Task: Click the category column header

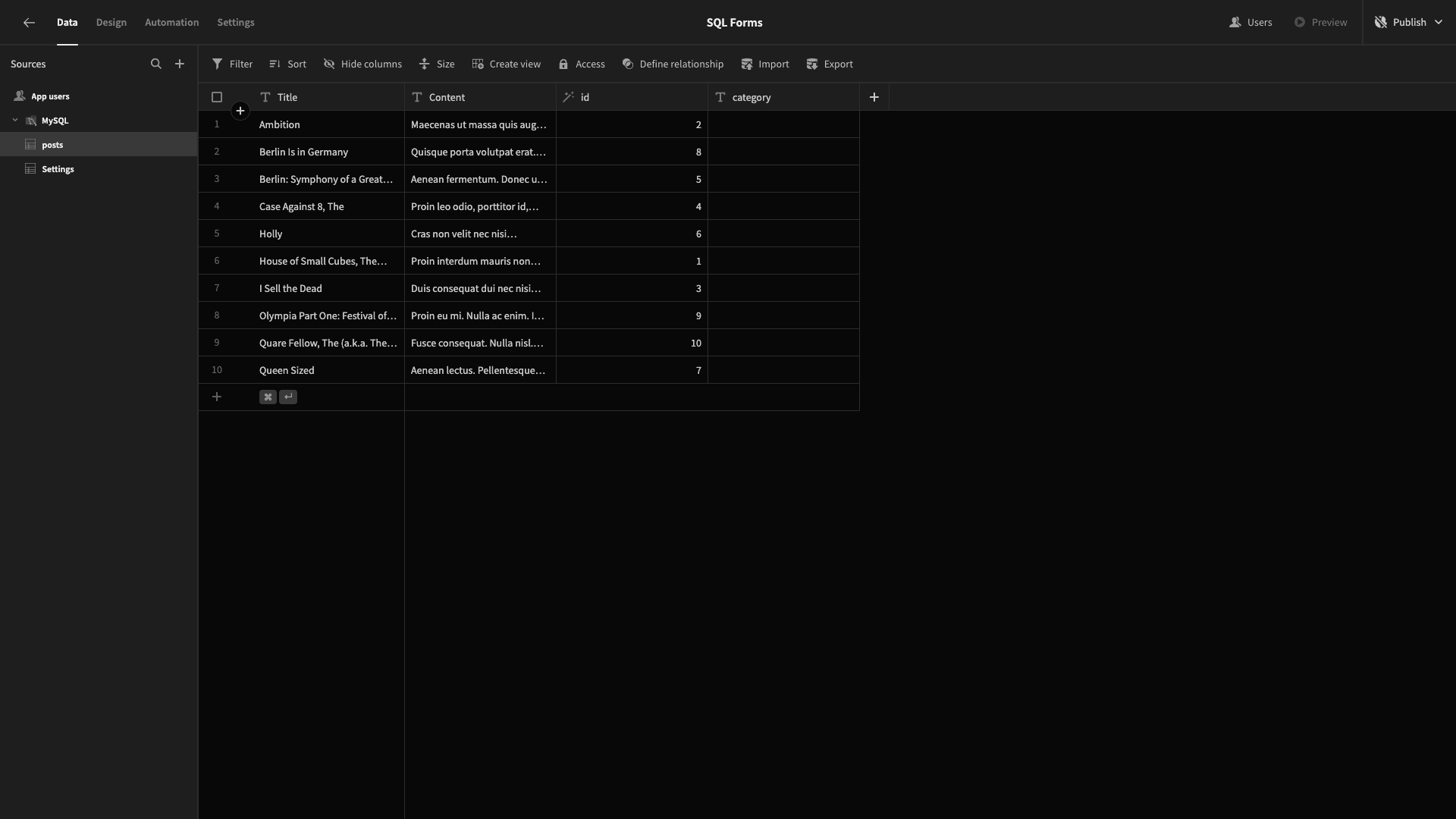Action: pyautogui.click(x=783, y=97)
